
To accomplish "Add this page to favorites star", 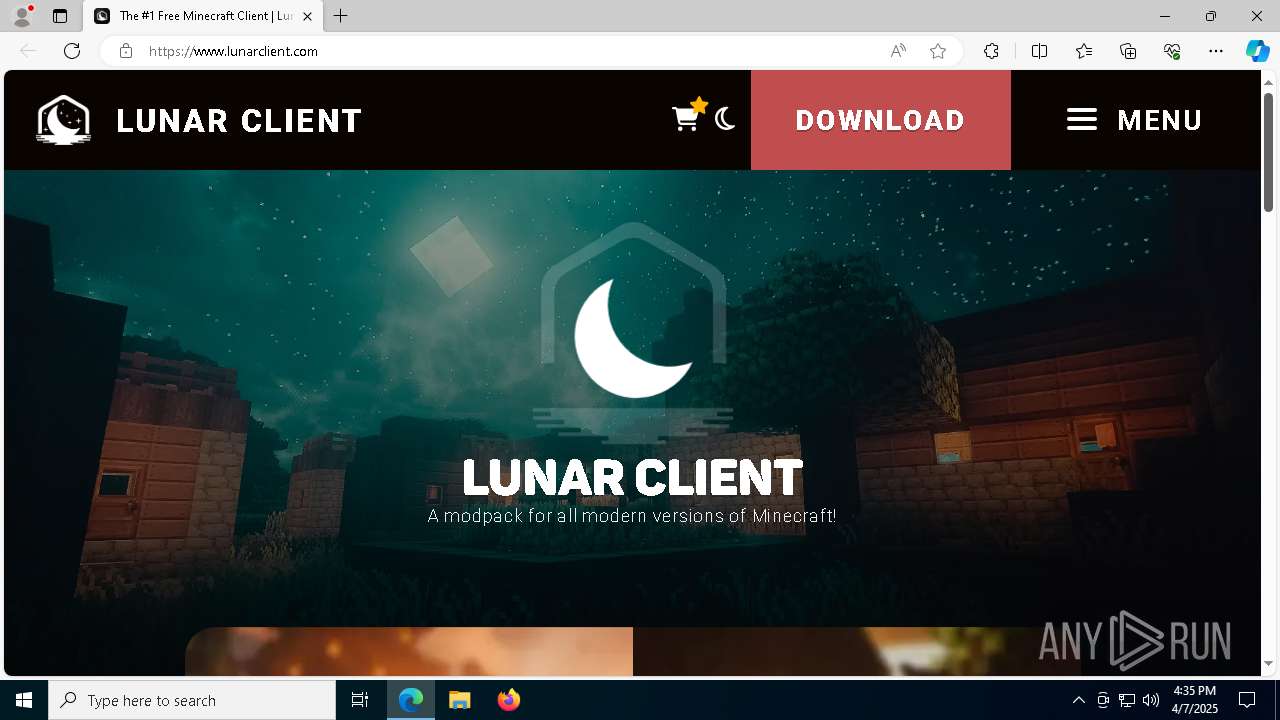I will tap(937, 51).
